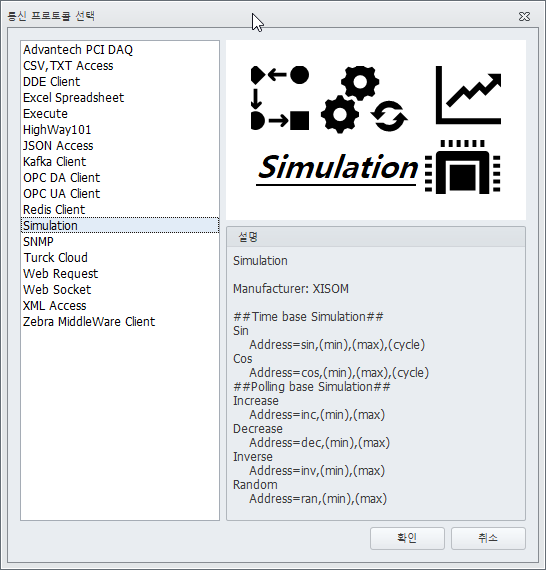
Task: Cancel using the 취소 button
Action: (x=488, y=538)
